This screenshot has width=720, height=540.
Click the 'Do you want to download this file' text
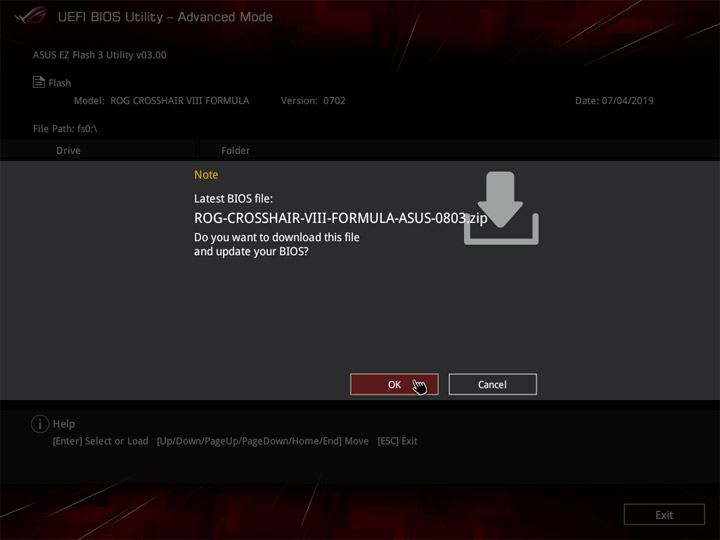[276, 237]
